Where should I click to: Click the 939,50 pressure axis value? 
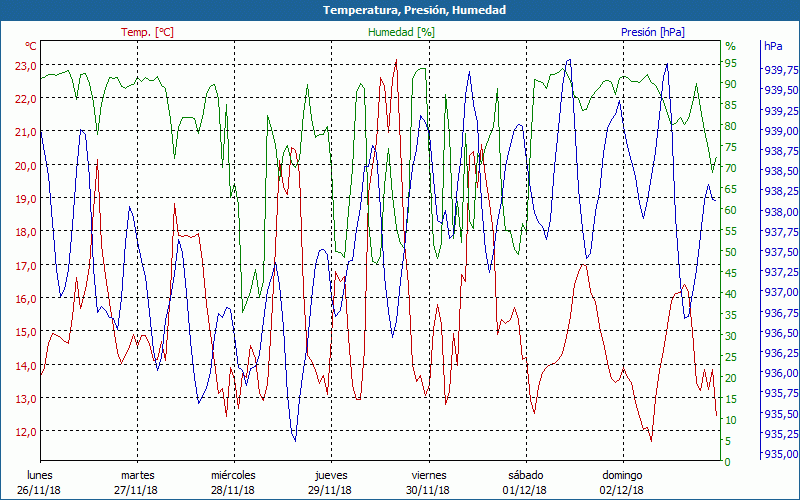click(x=781, y=90)
